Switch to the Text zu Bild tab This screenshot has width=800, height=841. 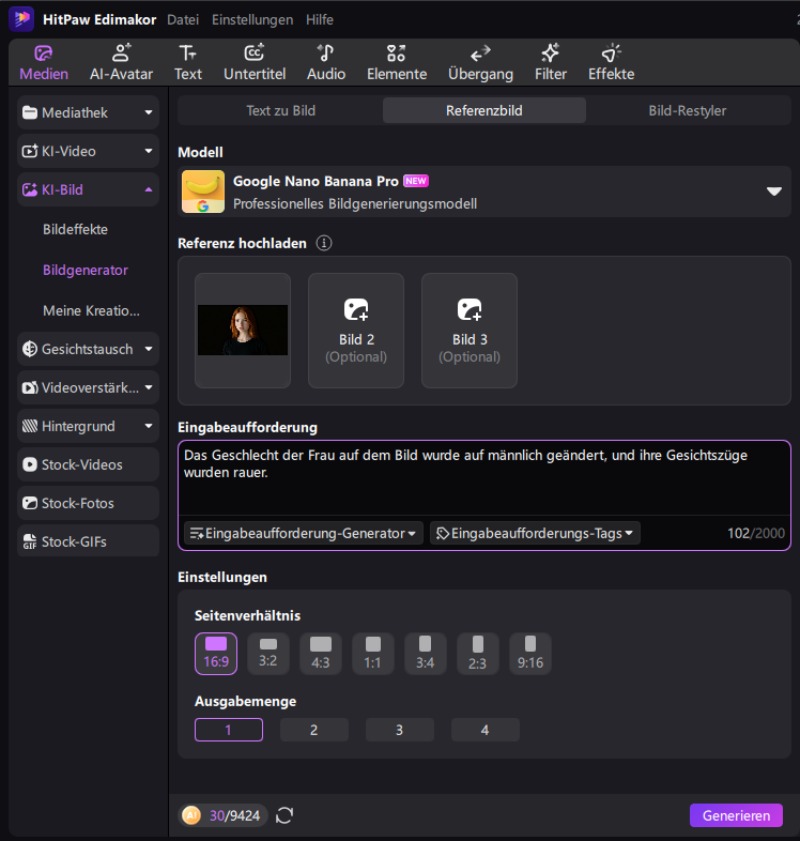coord(280,111)
